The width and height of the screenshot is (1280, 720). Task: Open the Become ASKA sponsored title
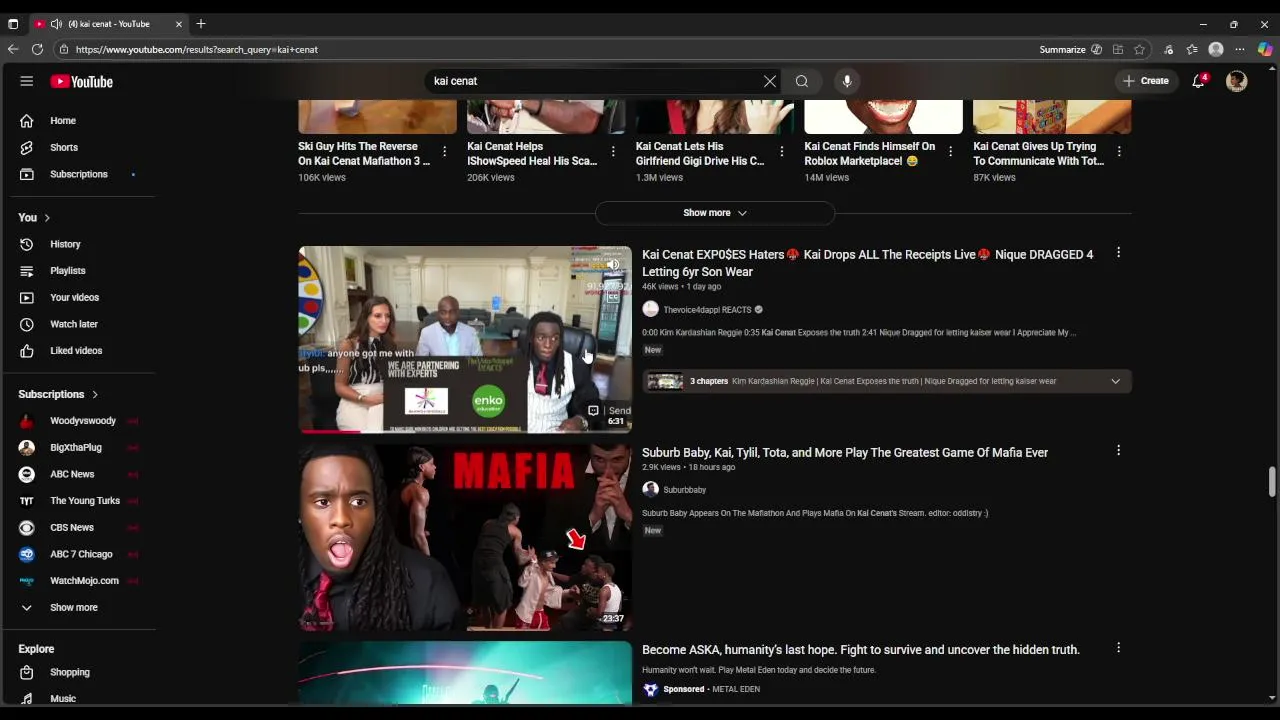[861, 650]
